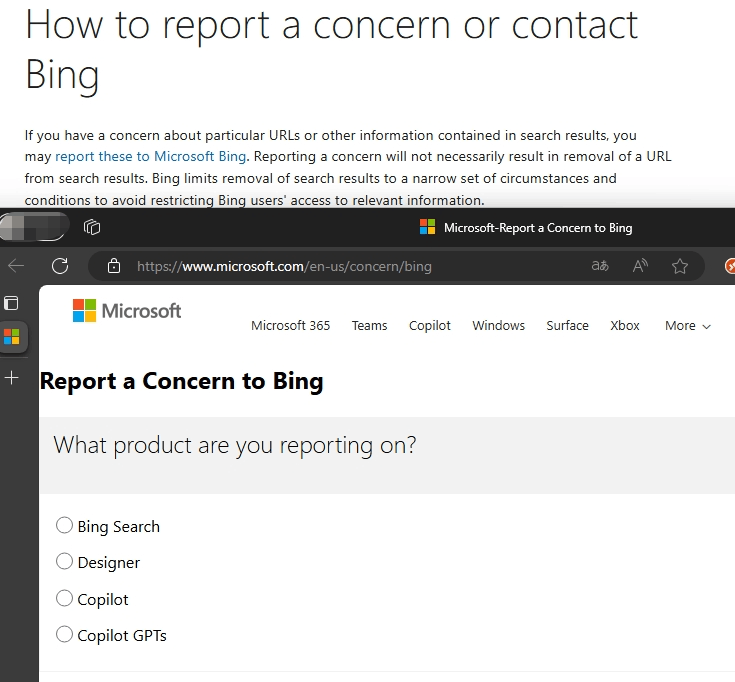The image size is (735, 682).
Task: Follow 'report these to Microsoft Bing' link
Action: coord(150,156)
